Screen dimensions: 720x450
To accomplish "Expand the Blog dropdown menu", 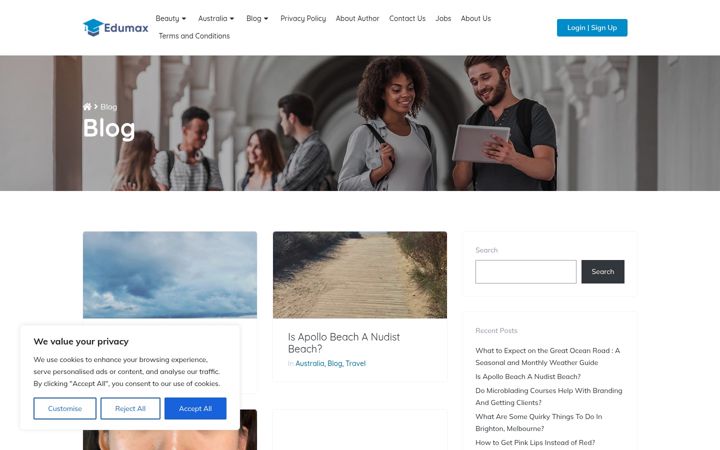I will tap(257, 18).
